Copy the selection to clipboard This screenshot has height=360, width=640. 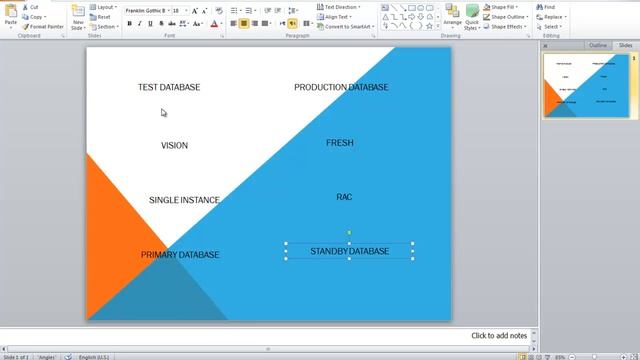pos(34,17)
